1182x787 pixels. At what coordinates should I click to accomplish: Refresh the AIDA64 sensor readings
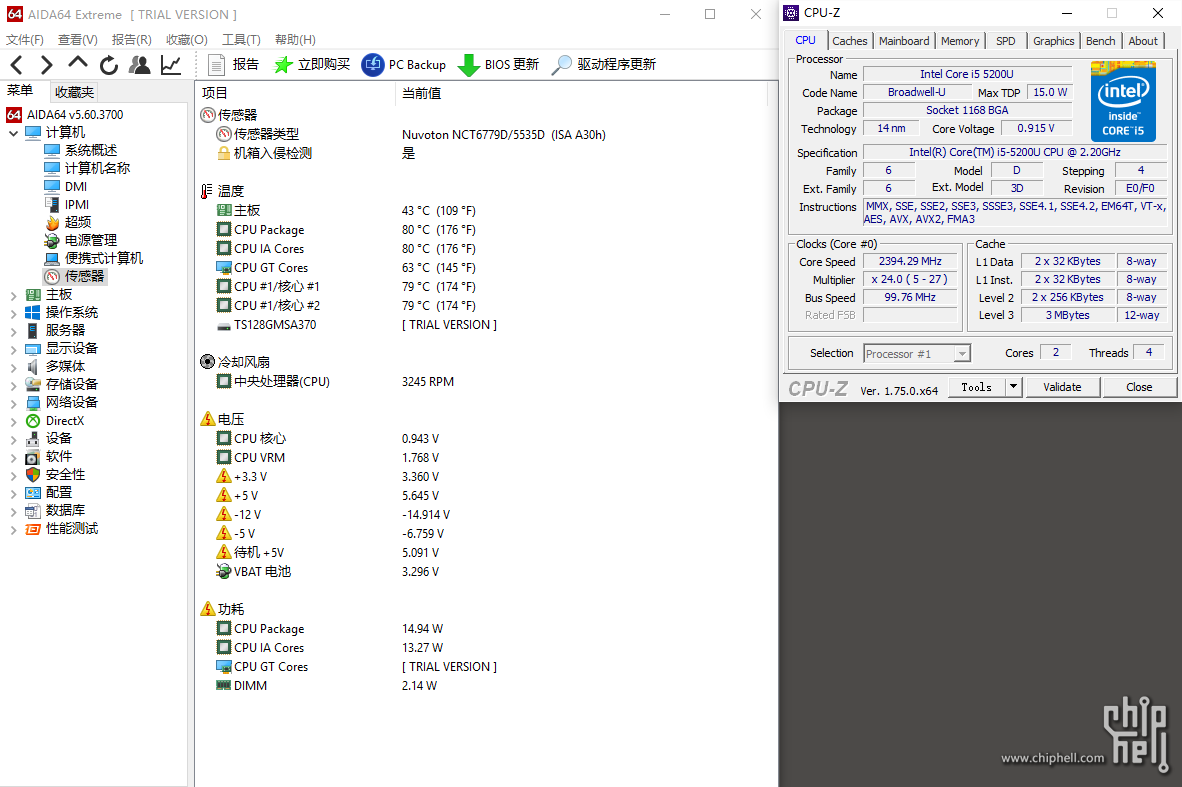point(109,65)
